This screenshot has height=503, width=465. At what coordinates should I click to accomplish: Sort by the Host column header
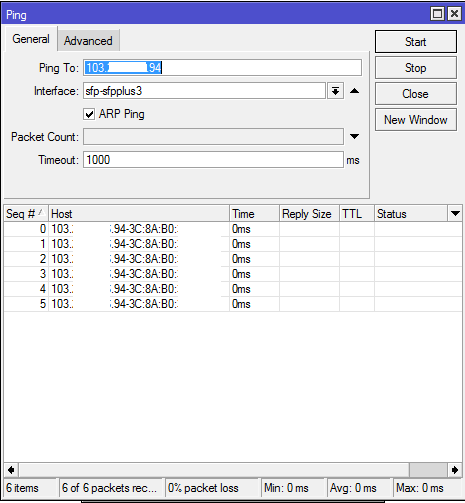(139, 214)
